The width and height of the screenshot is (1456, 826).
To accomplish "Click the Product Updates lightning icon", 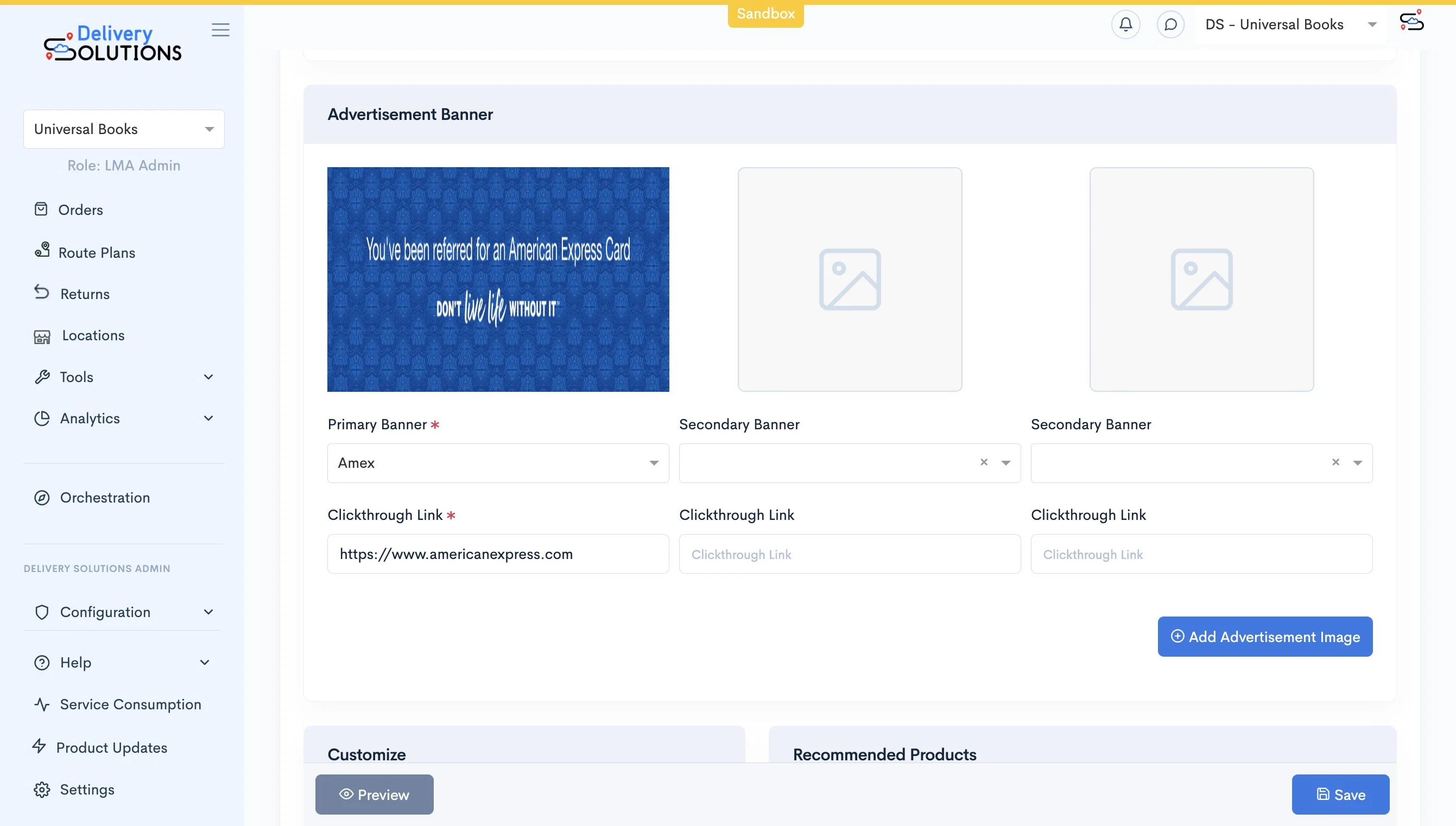I will pyautogui.click(x=39, y=746).
